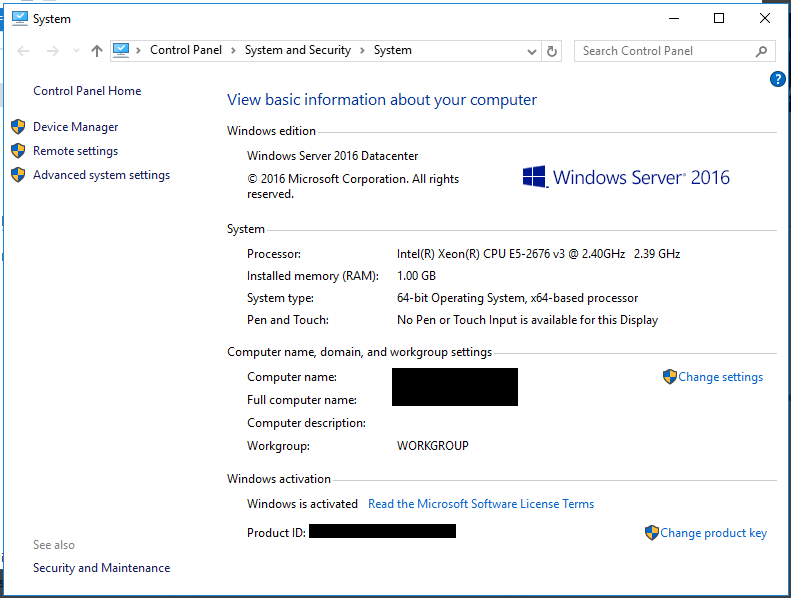
Task: Go to Control Panel breadcrumb
Action: 187,50
